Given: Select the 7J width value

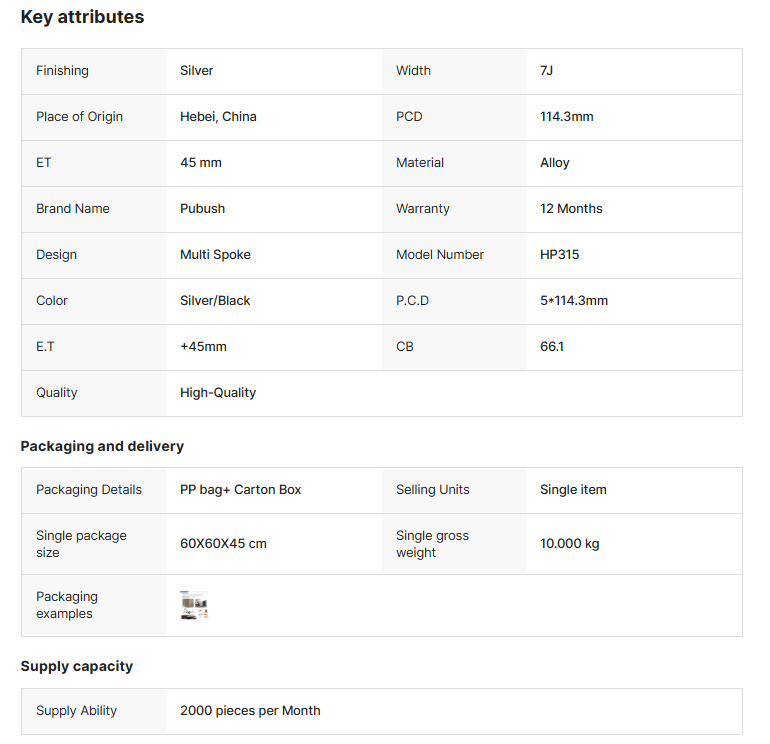Looking at the screenshot, I should [546, 71].
